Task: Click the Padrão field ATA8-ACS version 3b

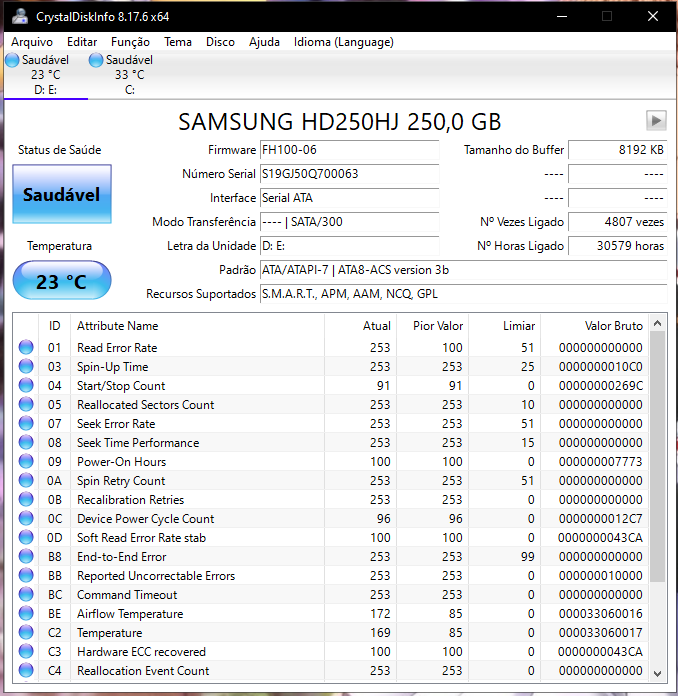Action: click(x=464, y=269)
